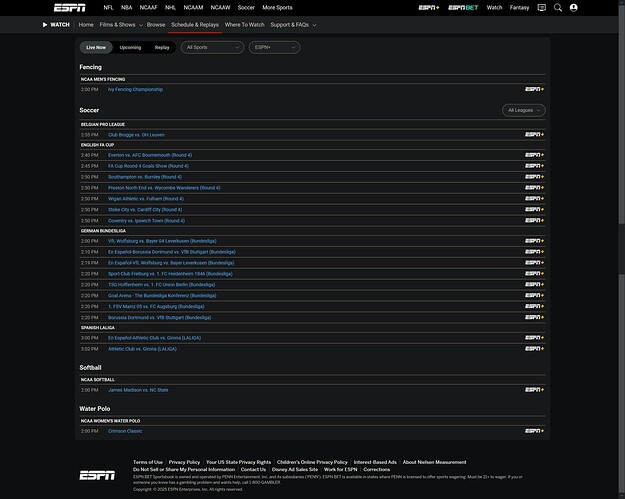The width and height of the screenshot is (625, 499).
Task: Open the Schedule & Replays tab
Action: [x=195, y=24]
